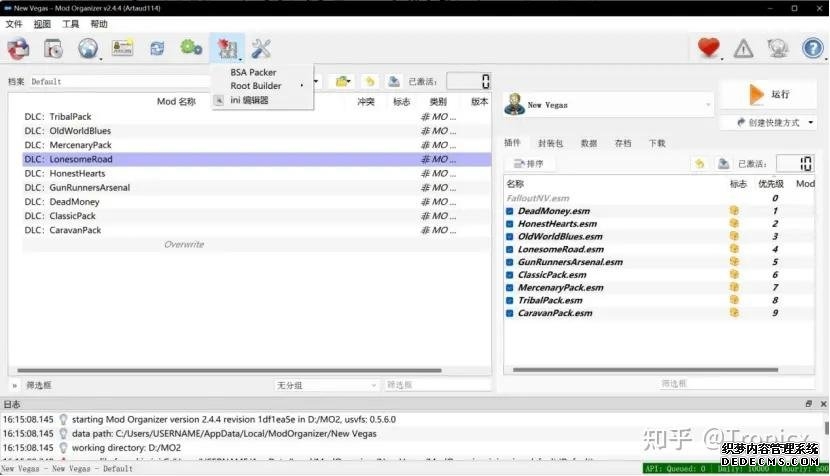Click the 运行 run button

point(768,95)
